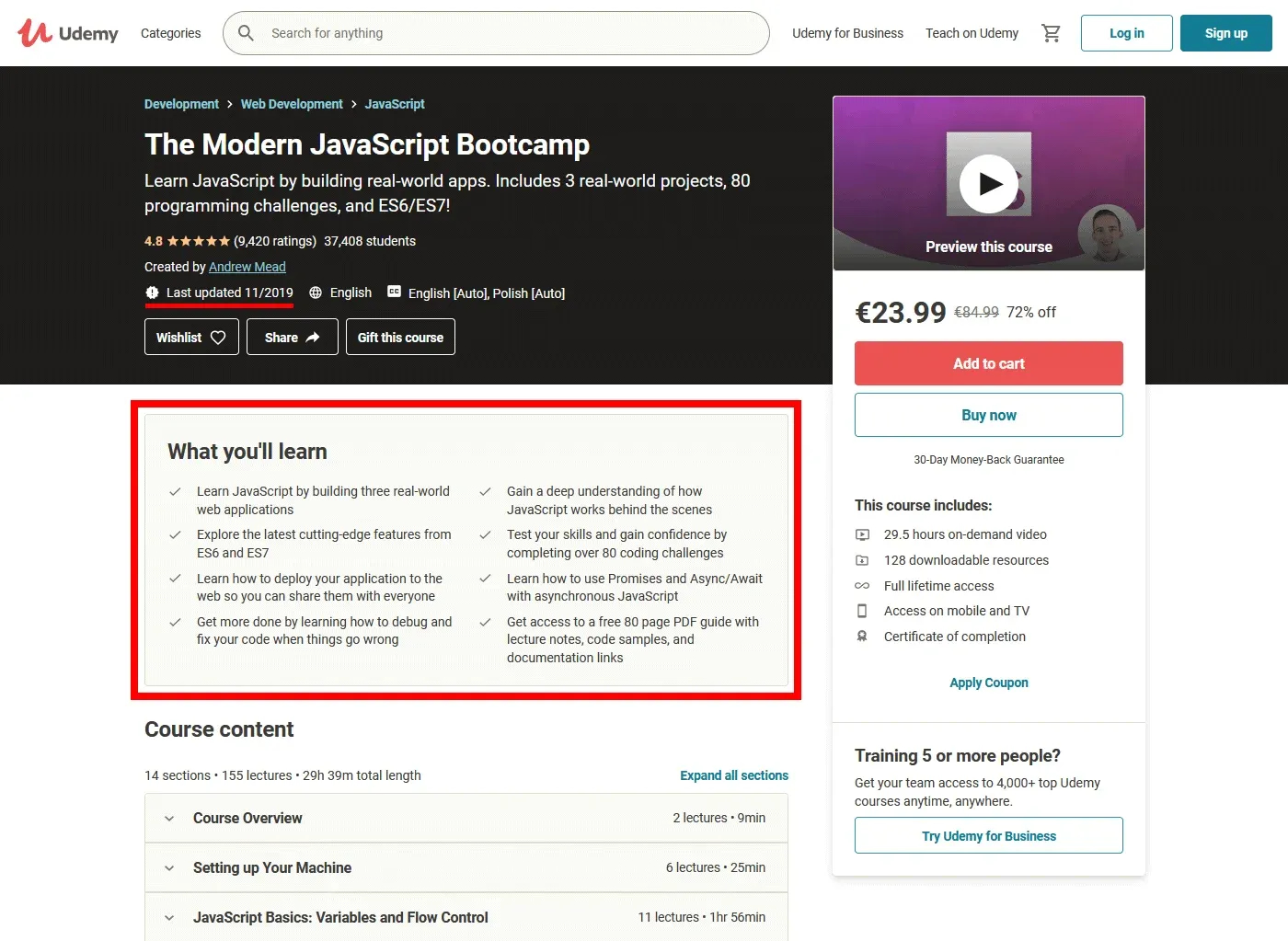1288x941 pixels.
Task: Click '6 lectures • 25min' text
Action: pos(716,867)
